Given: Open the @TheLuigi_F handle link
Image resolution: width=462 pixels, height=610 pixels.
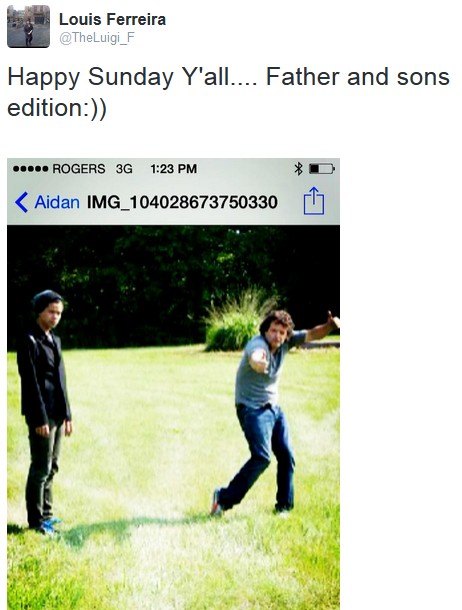Looking at the screenshot, I should [97, 38].
